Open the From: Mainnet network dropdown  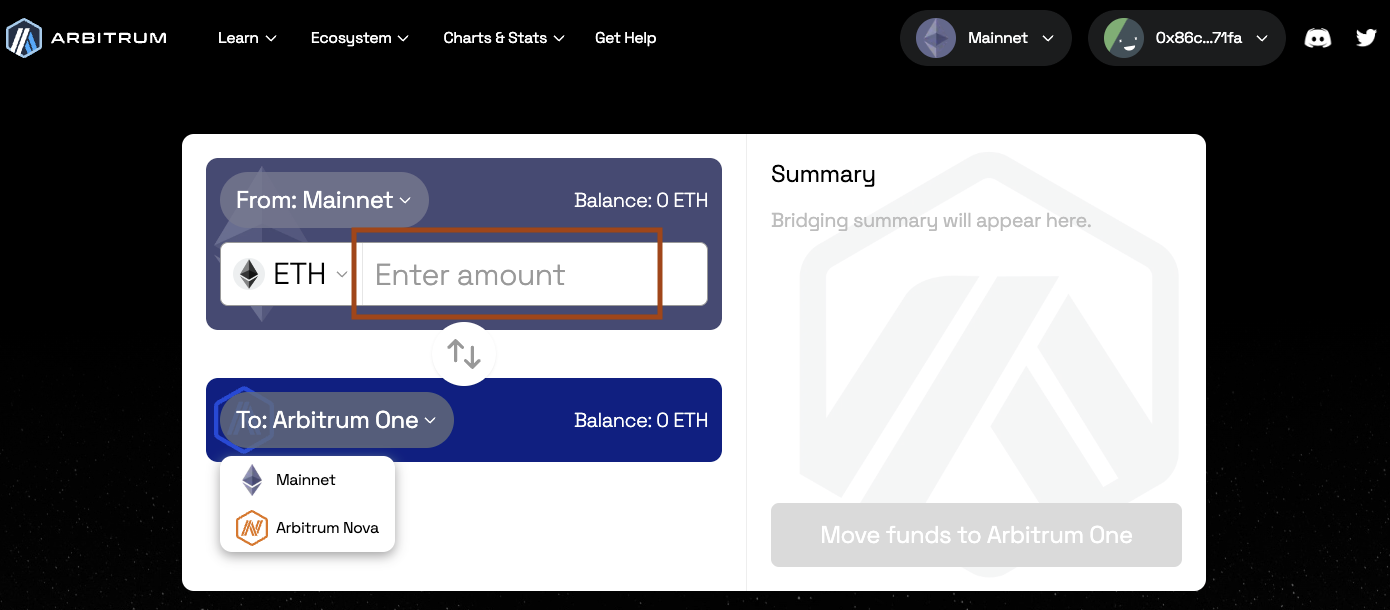324,199
